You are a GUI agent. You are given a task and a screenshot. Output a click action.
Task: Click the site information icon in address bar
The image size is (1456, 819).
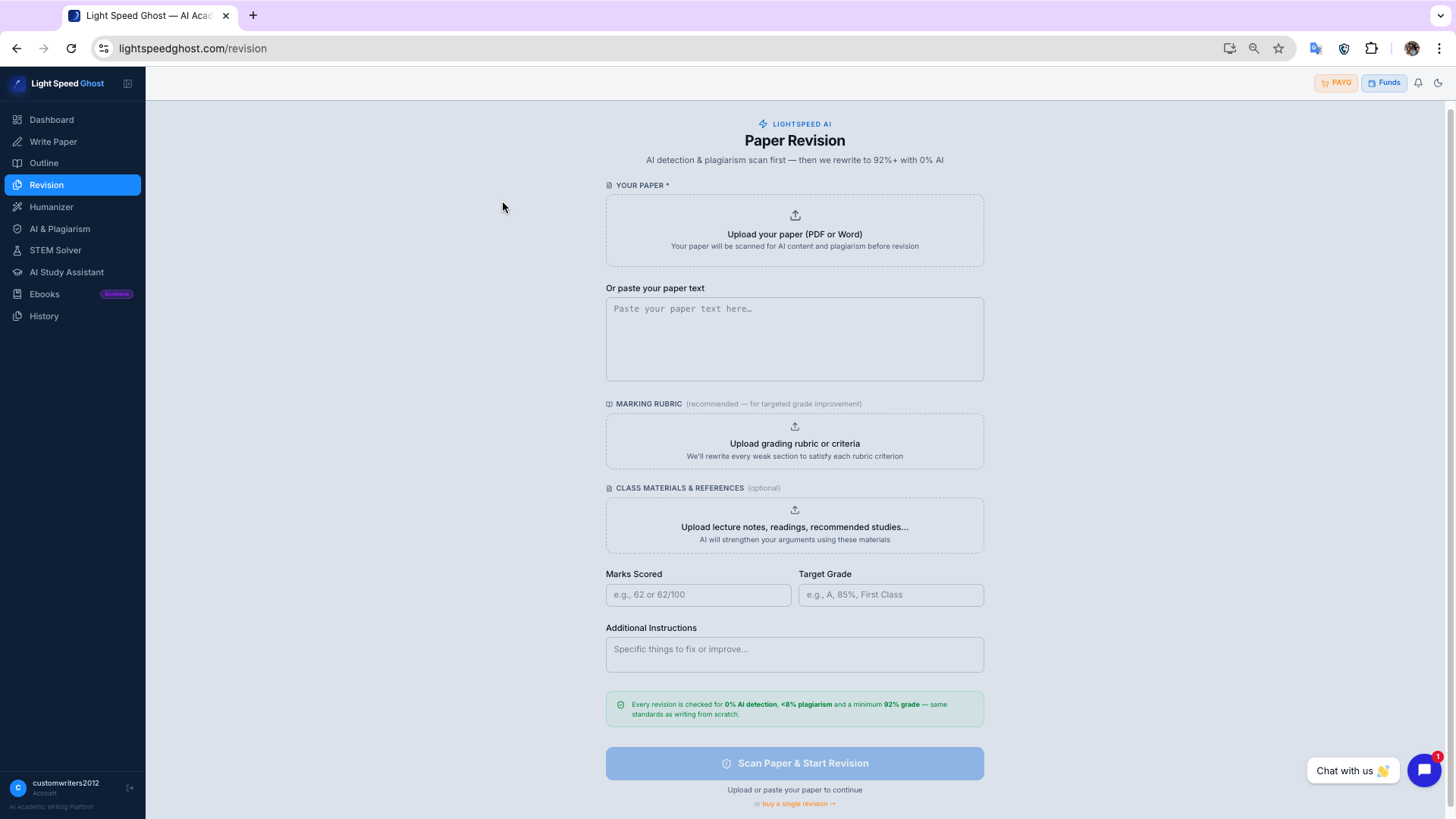point(104,49)
